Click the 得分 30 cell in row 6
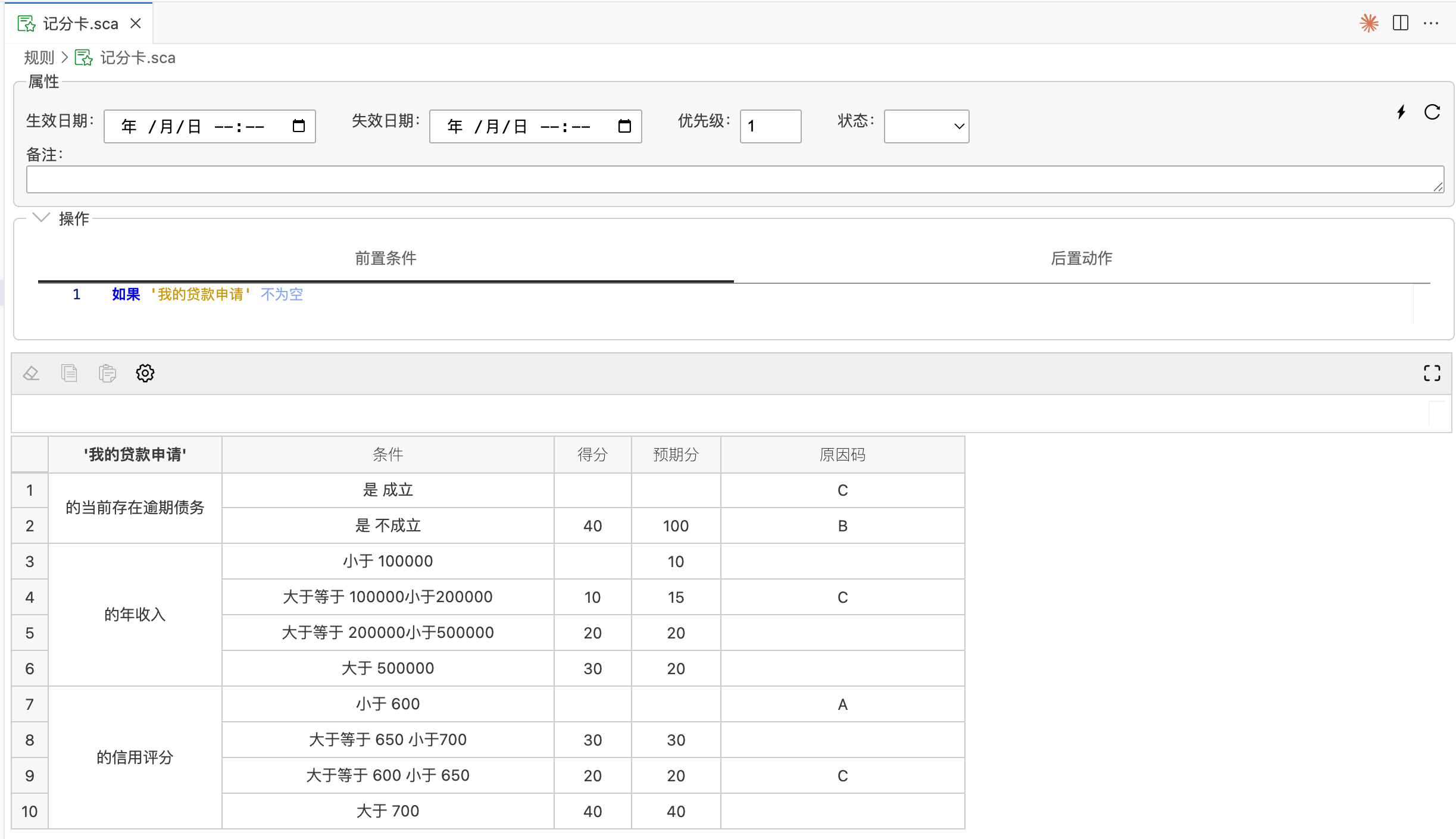 click(593, 668)
